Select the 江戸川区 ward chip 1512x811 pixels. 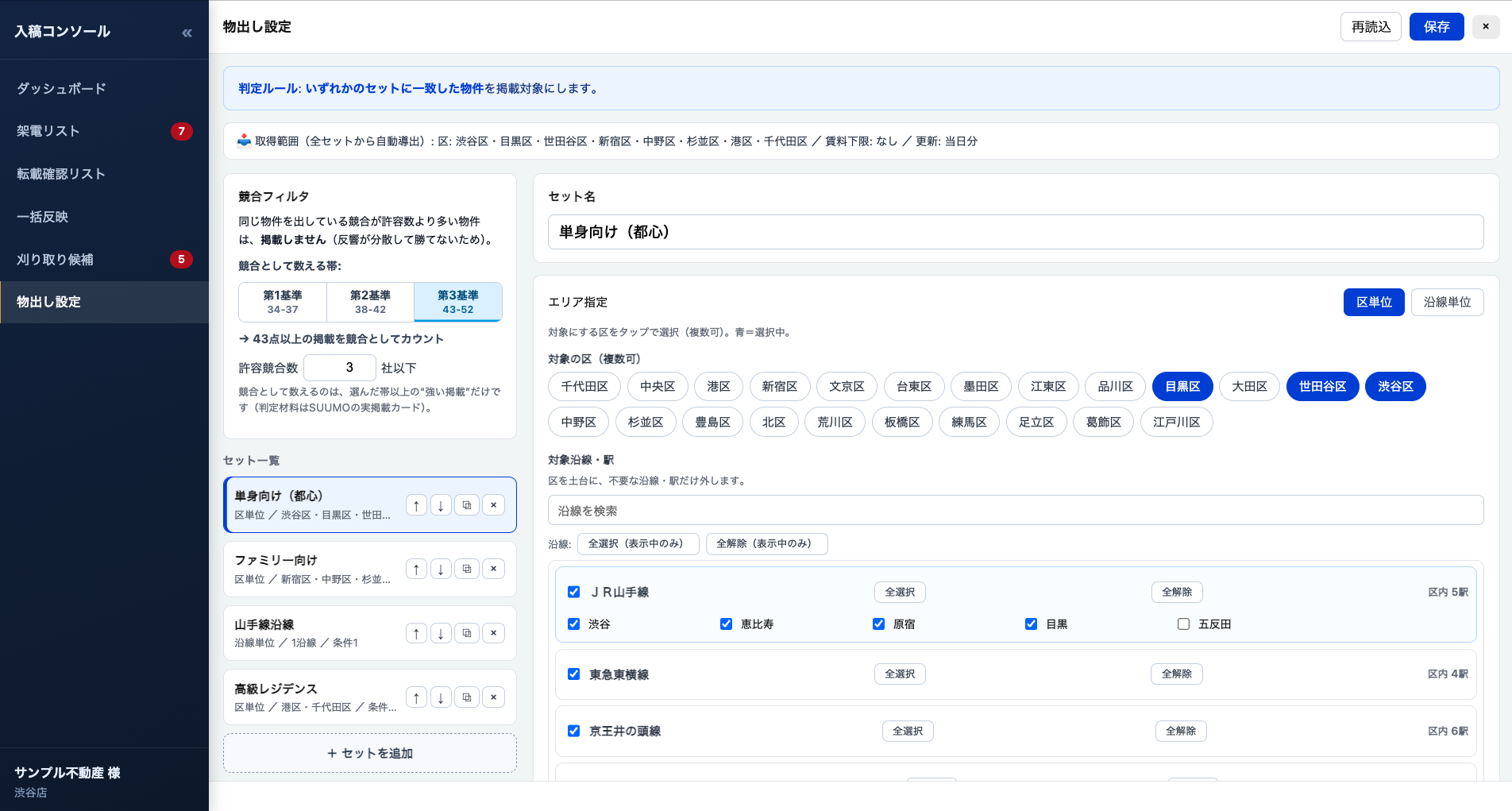(1177, 423)
